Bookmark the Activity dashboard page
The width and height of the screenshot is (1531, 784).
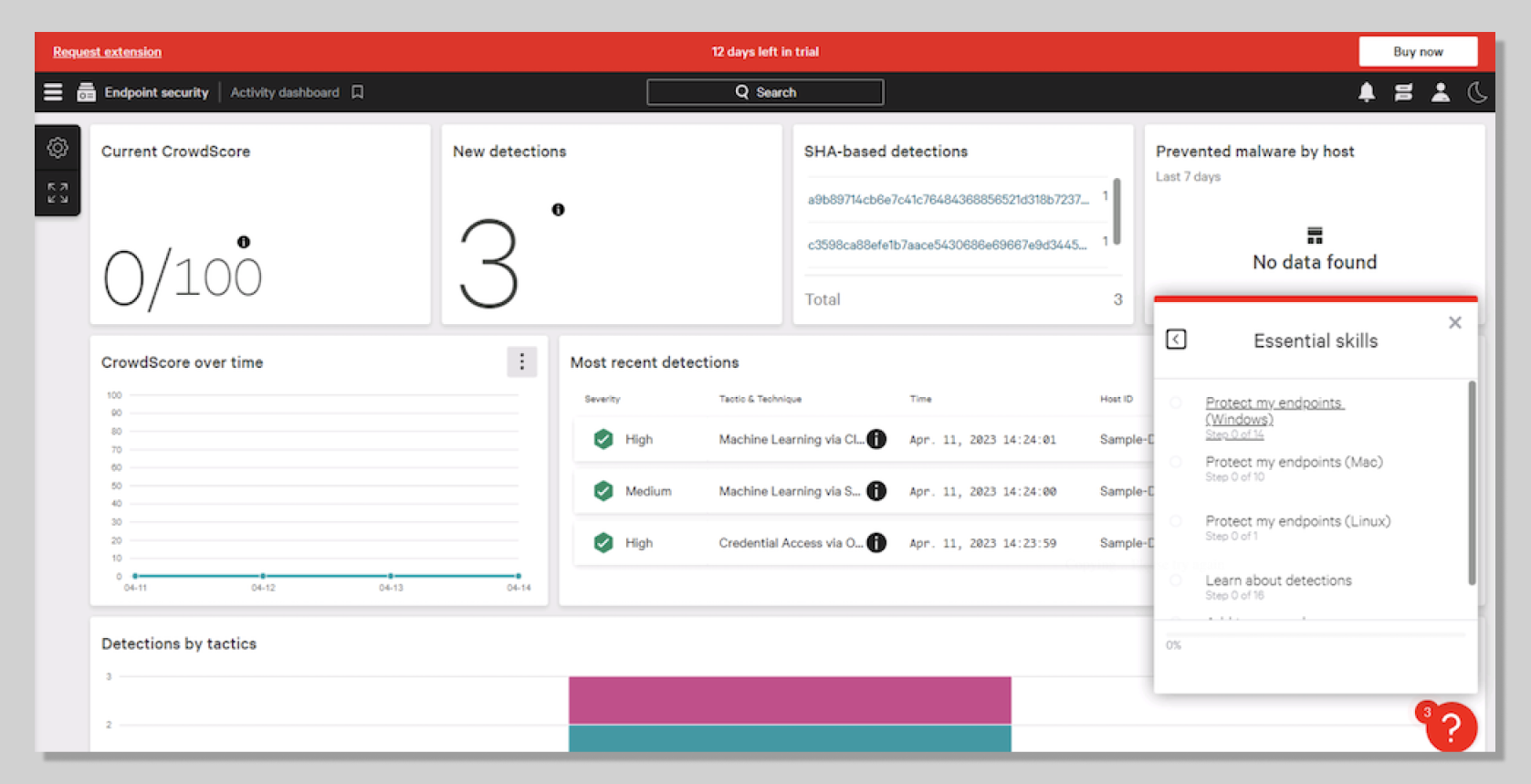click(358, 92)
